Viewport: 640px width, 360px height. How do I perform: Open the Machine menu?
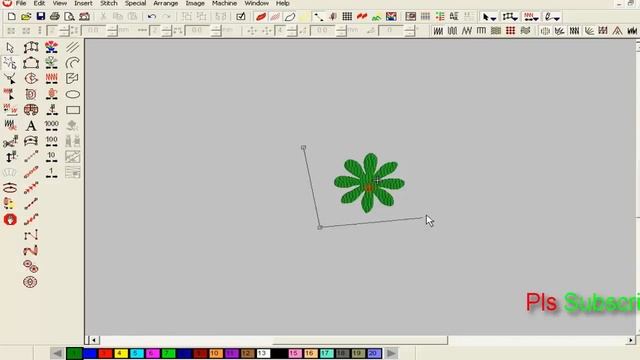pyautogui.click(x=224, y=3)
